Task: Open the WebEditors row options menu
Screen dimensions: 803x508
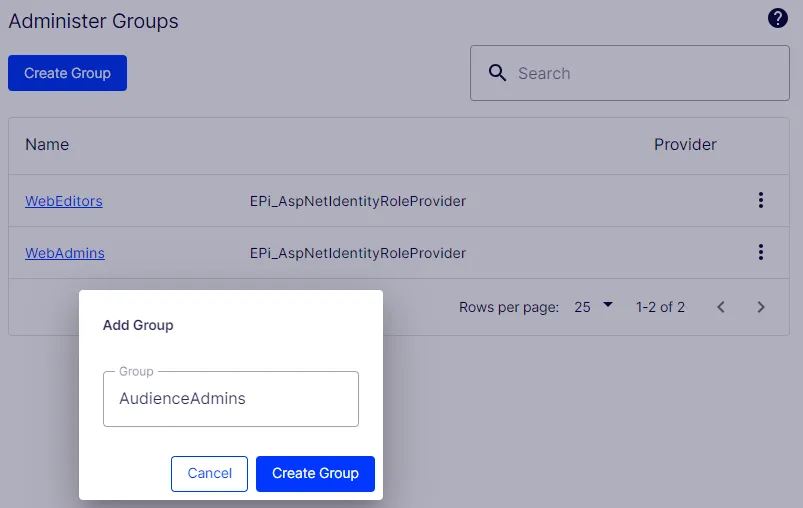Action: click(x=760, y=200)
